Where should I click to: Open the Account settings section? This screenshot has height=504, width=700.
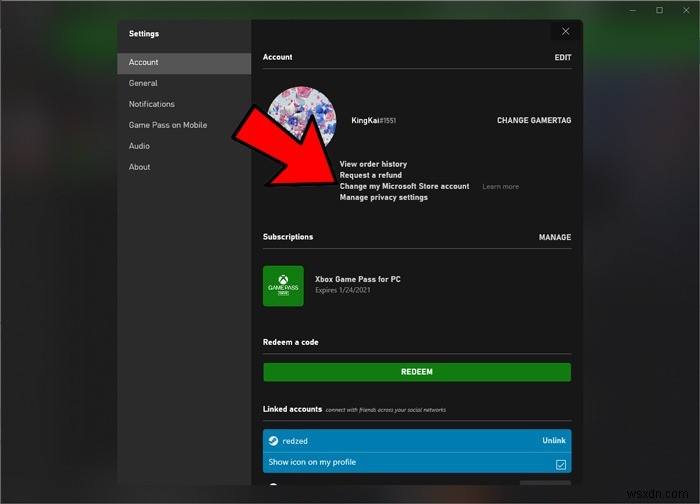point(184,62)
